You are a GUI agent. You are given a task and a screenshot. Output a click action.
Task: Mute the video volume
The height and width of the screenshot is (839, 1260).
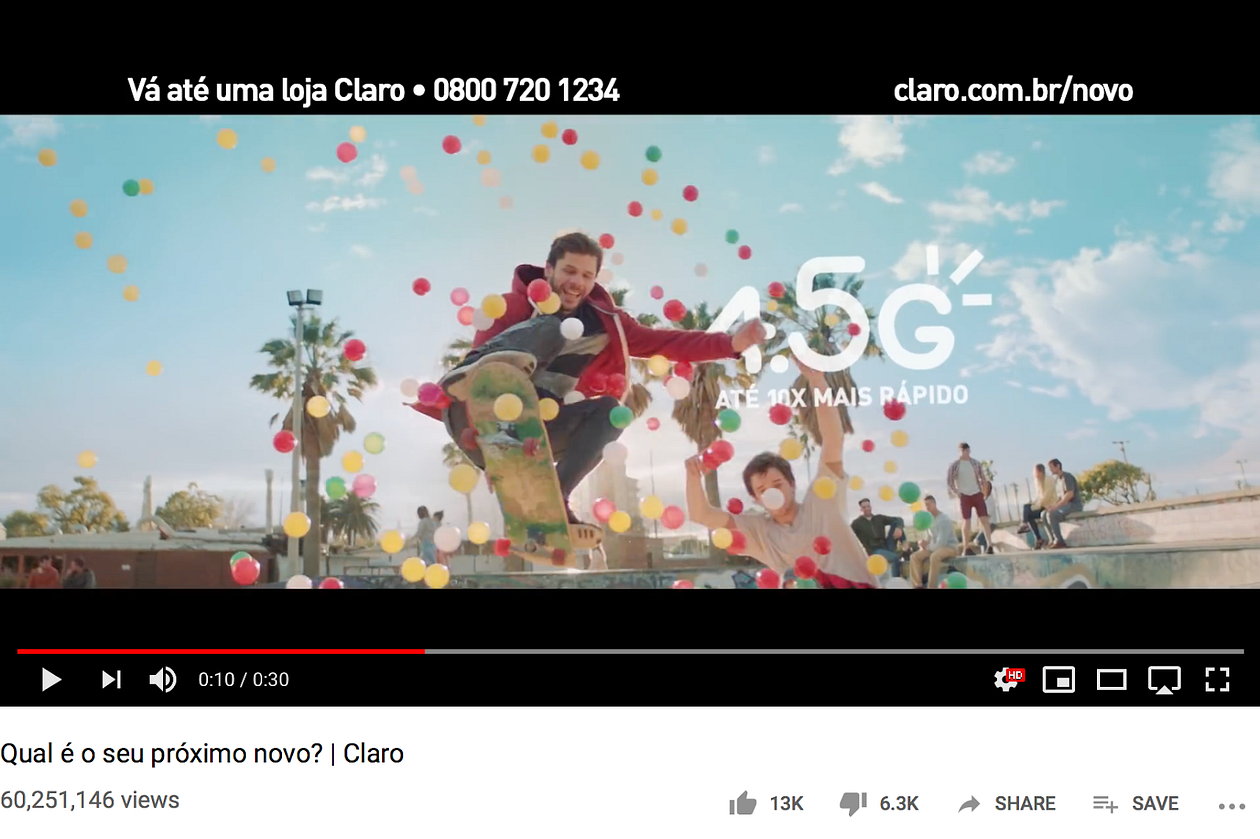click(x=163, y=680)
